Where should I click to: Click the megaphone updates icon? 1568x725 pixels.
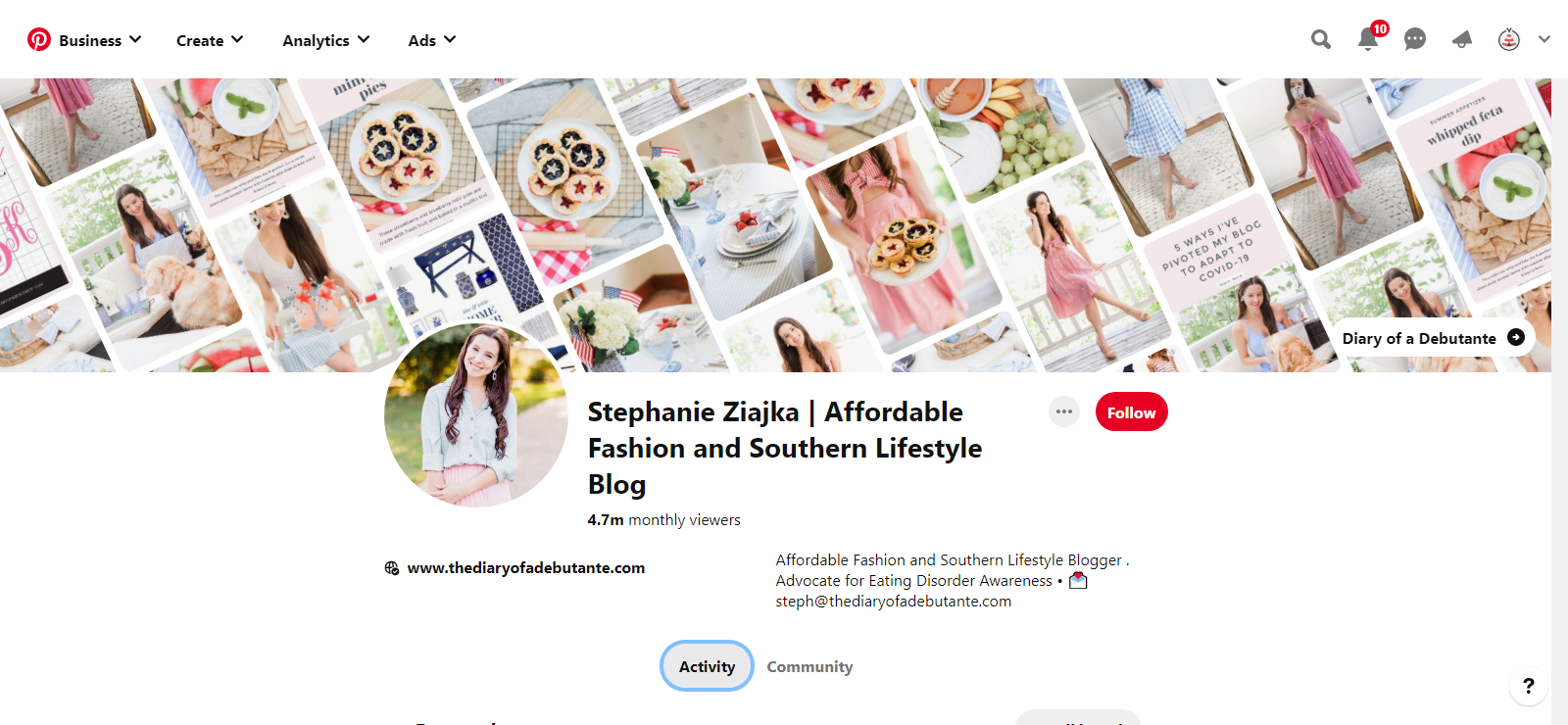click(1462, 39)
